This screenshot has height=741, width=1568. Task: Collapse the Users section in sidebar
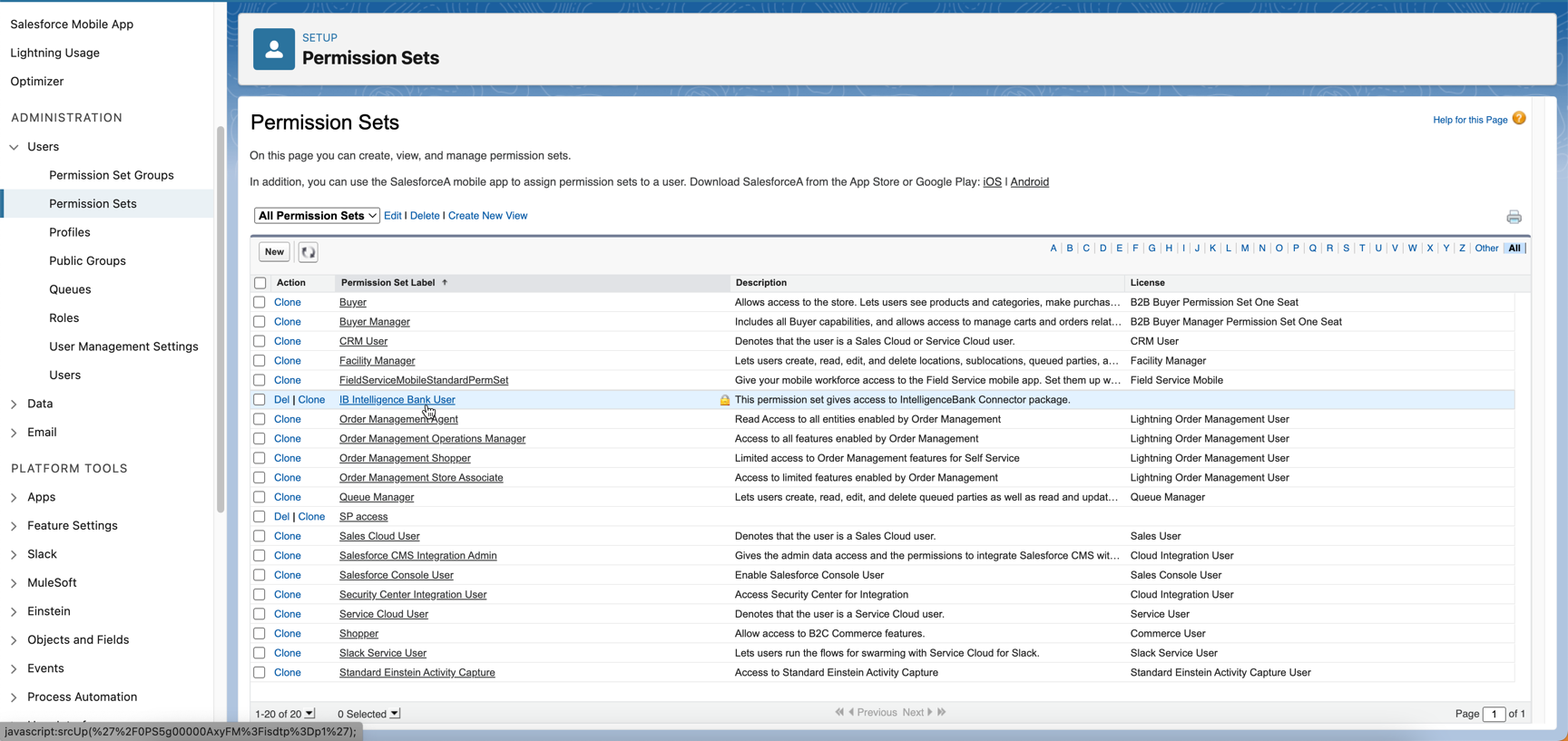14,147
